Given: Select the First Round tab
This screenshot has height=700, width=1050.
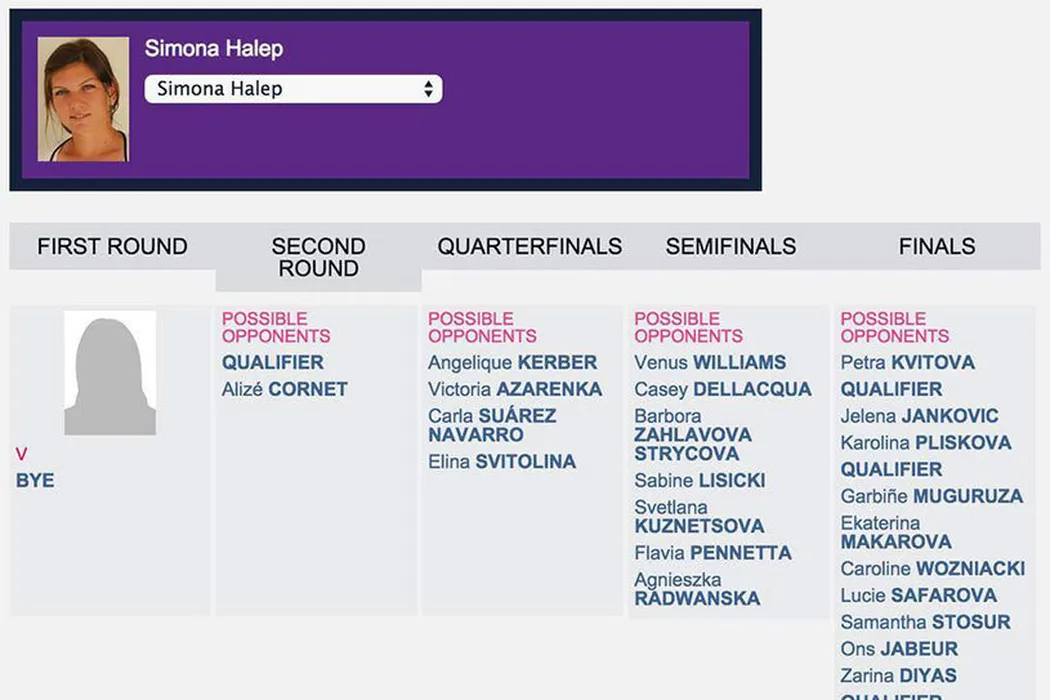Looking at the screenshot, I should 112,247.
